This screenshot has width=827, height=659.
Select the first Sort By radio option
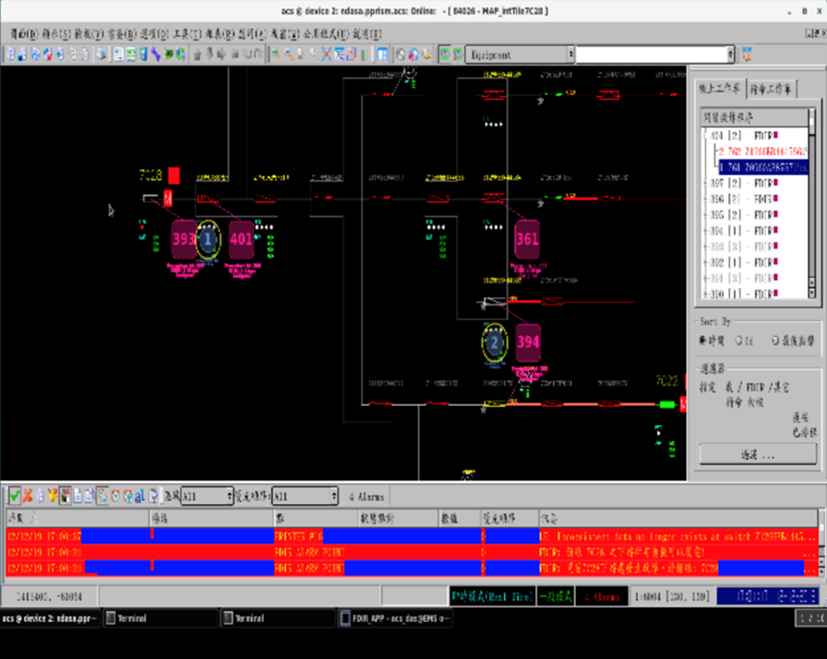(x=704, y=340)
